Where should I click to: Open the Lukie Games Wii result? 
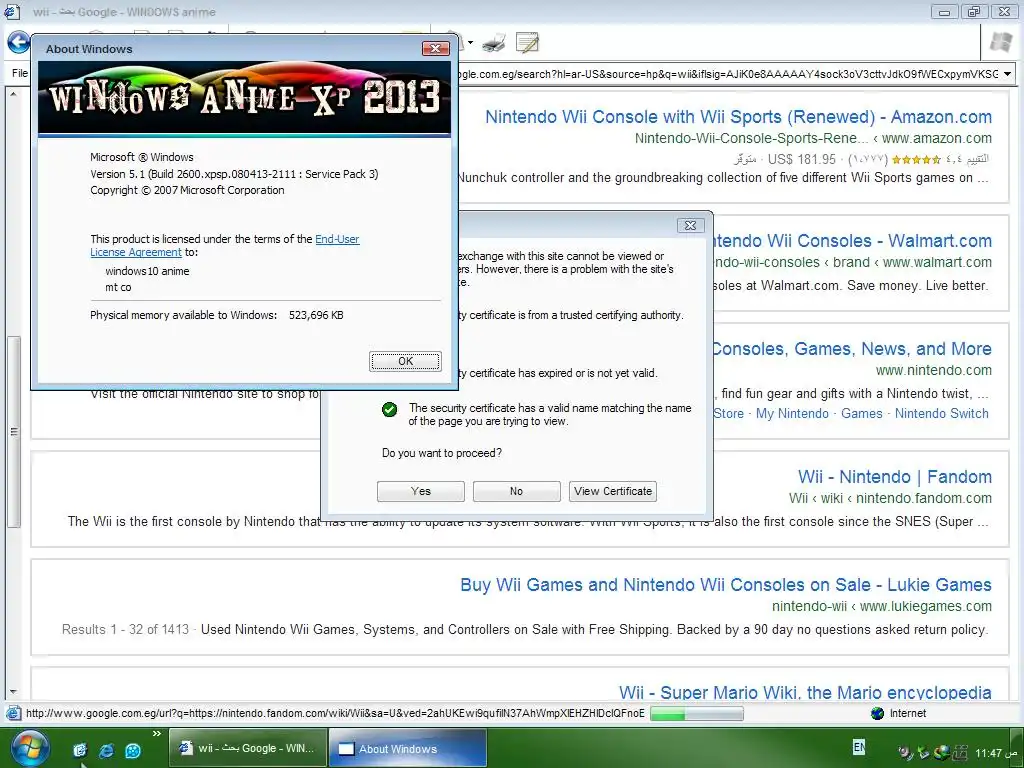(x=726, y=584)
